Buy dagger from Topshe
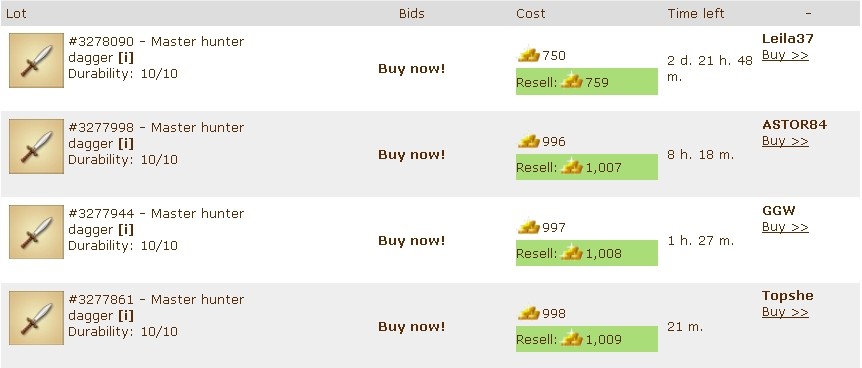Screen dimensions: 862x368 click(785, 312)
